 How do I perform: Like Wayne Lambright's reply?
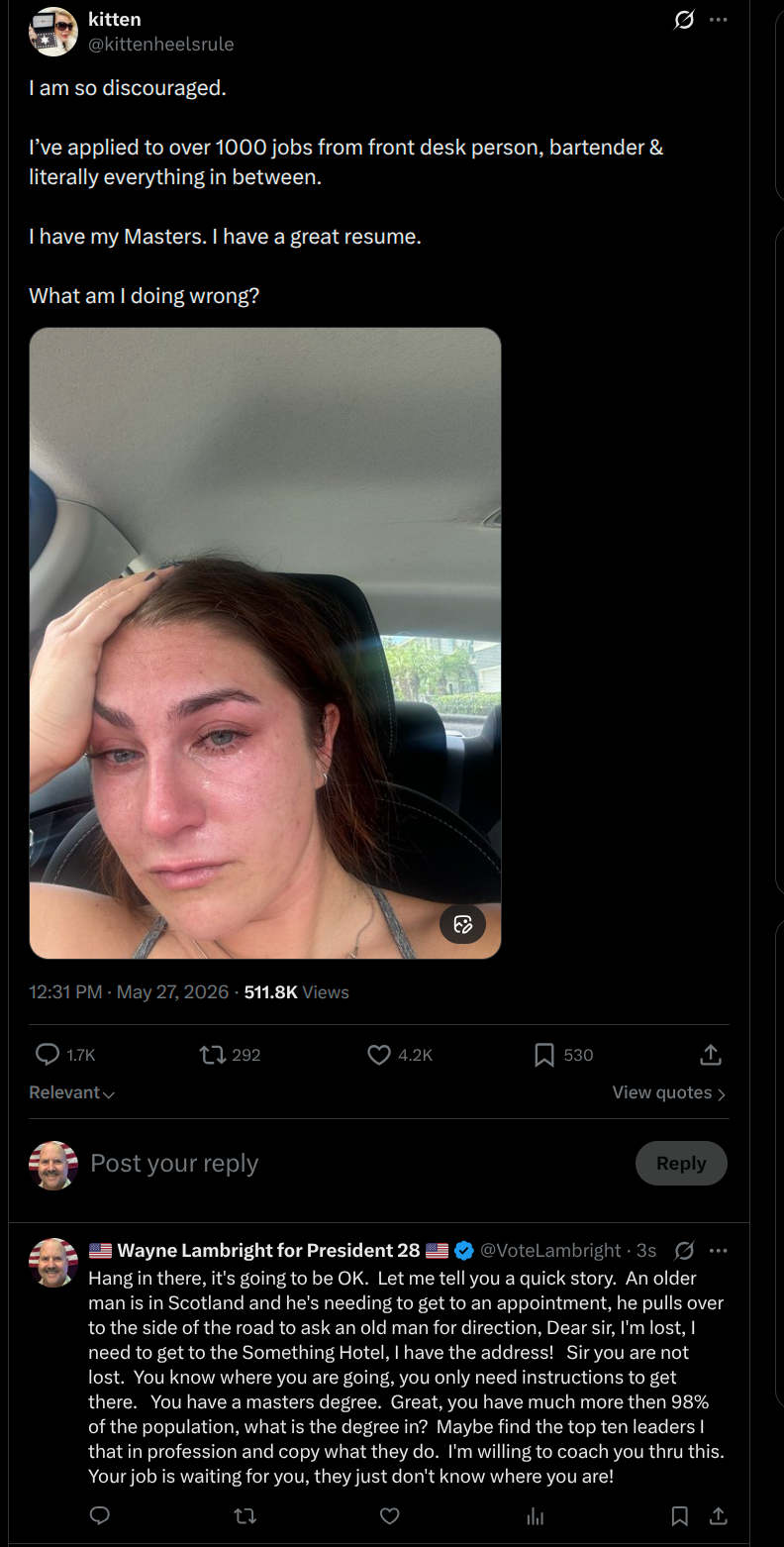click(x=390, y=1516)
